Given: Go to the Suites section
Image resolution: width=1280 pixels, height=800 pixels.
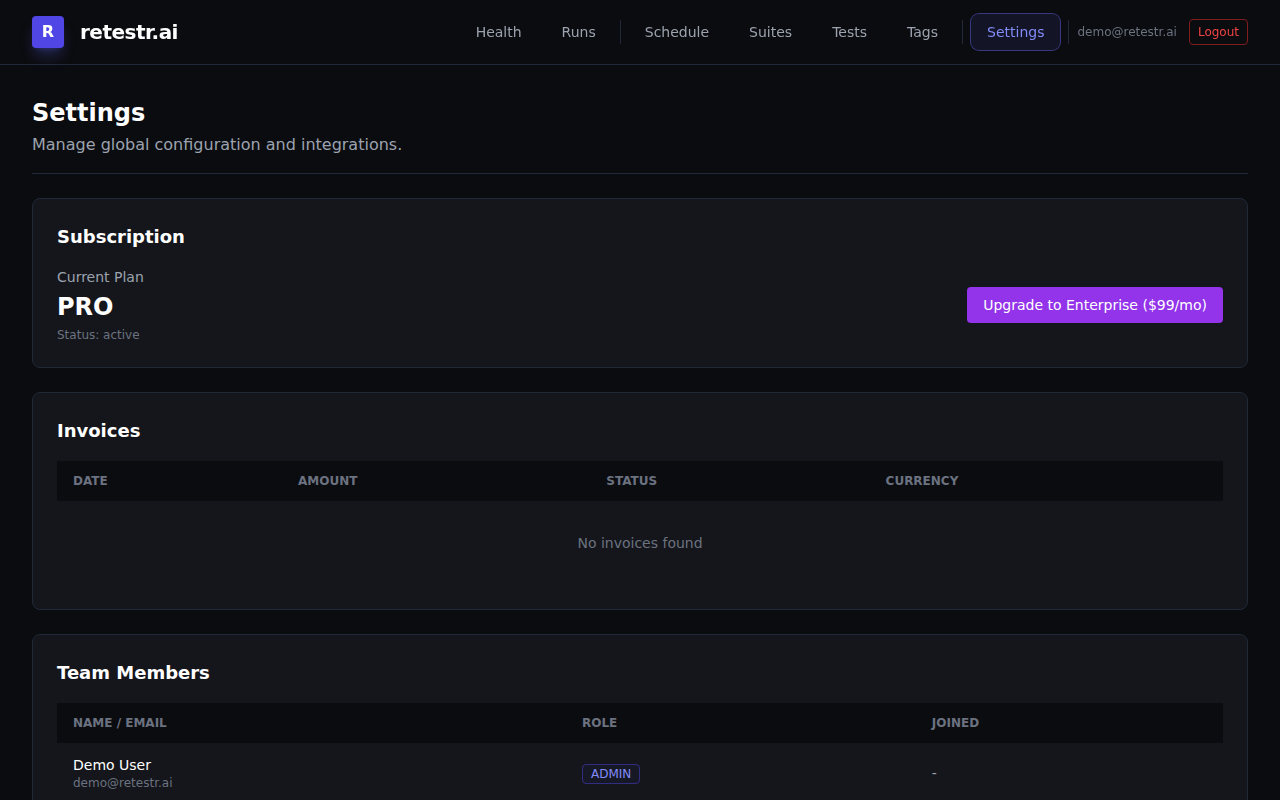Looking at the screenshot, I should tap(770, 31).
